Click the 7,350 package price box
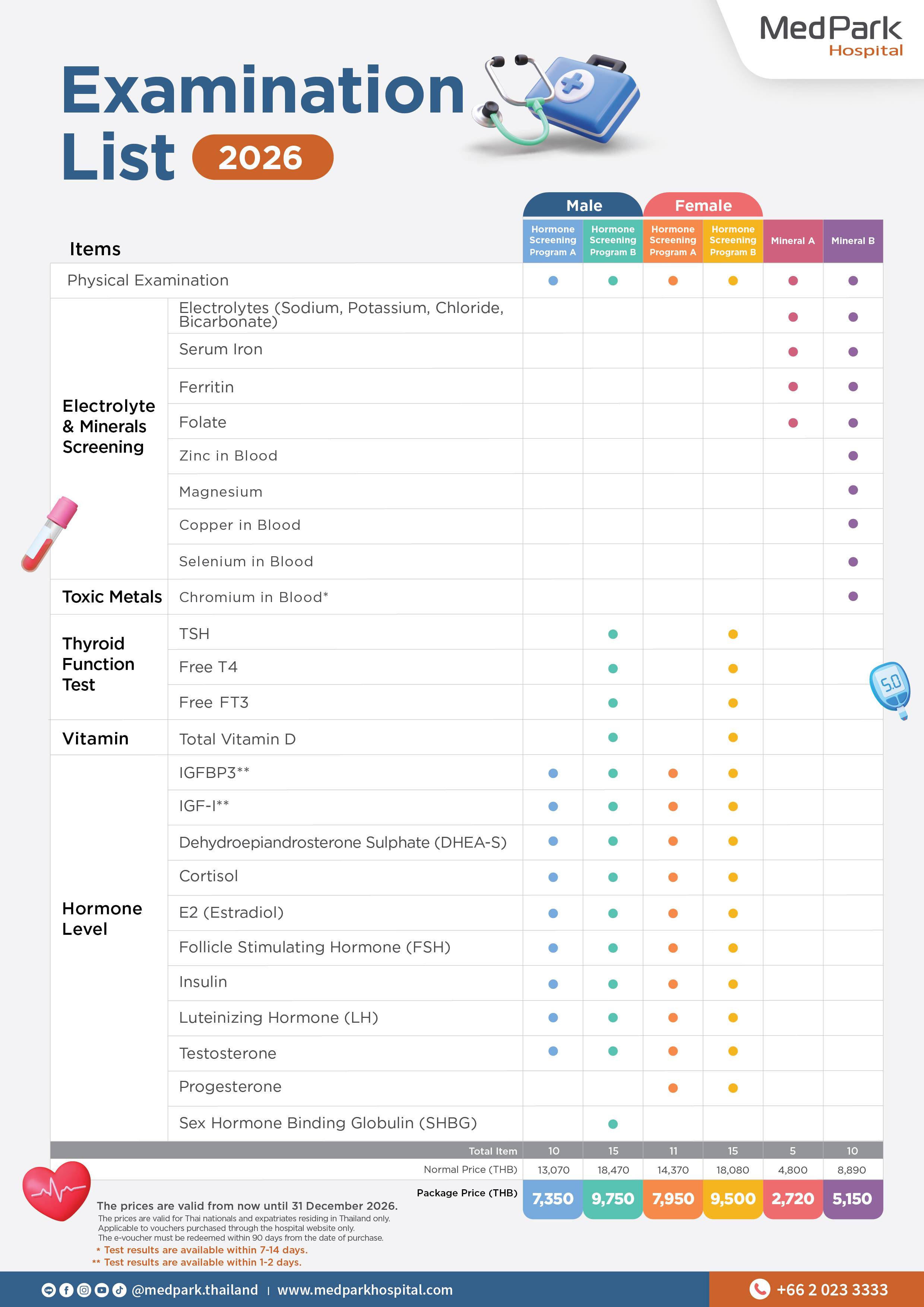Image resolution: width=924 pixels, height=1307 pixels. (x=553, y=1199)
